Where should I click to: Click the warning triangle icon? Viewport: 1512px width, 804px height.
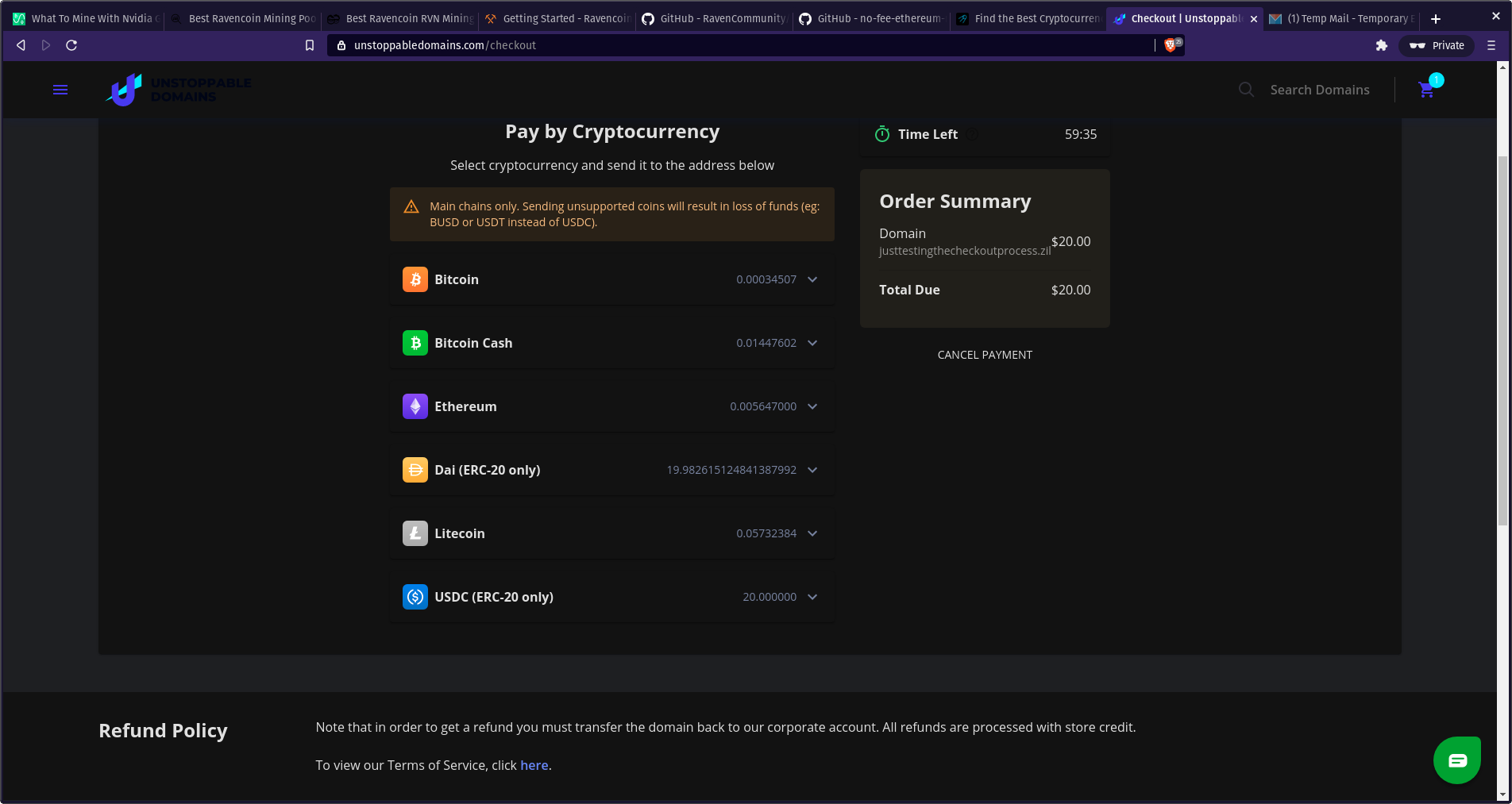click(411, 206)
